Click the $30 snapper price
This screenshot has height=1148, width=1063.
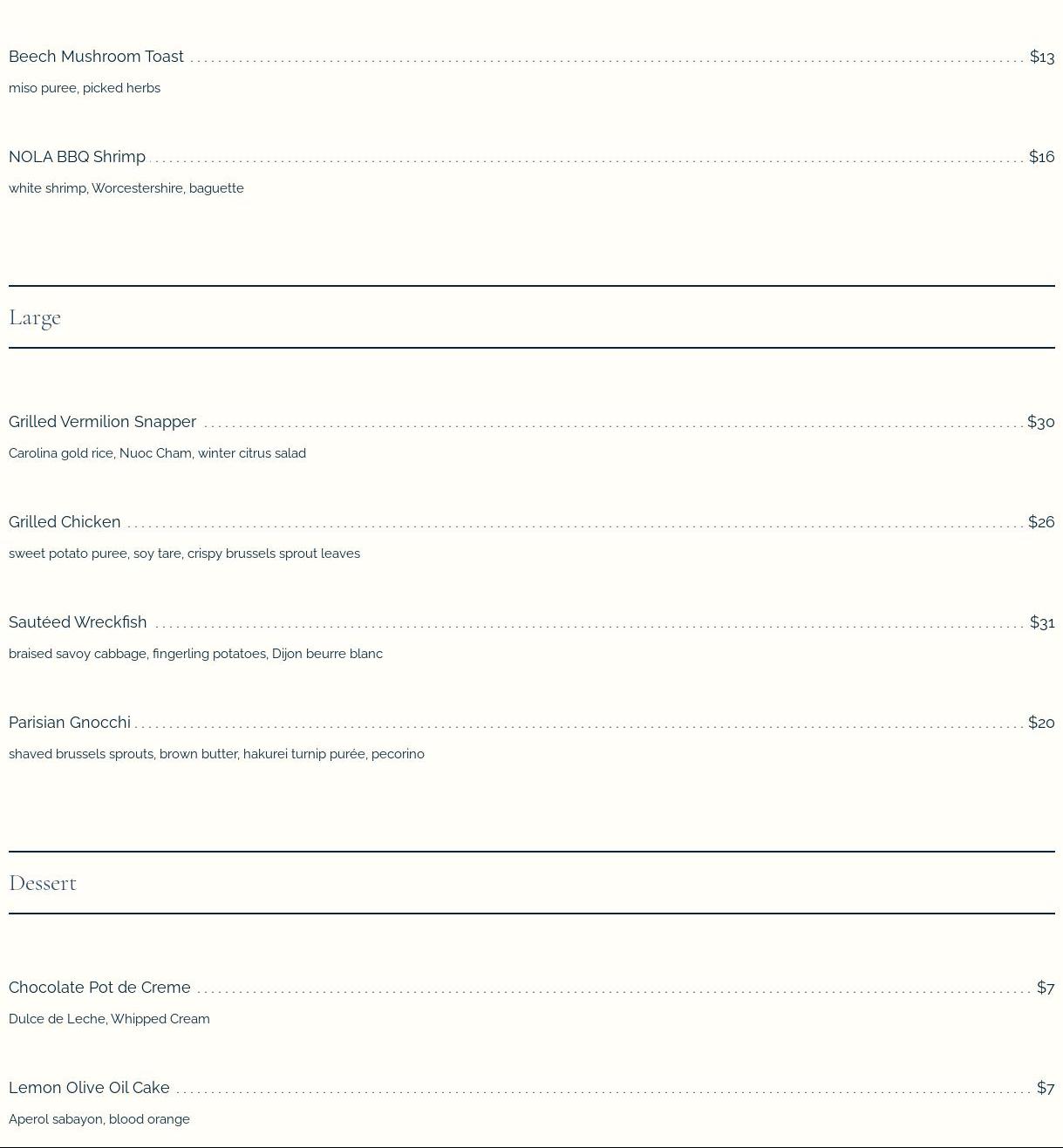pyautogui.click(x=1040, y=422)
